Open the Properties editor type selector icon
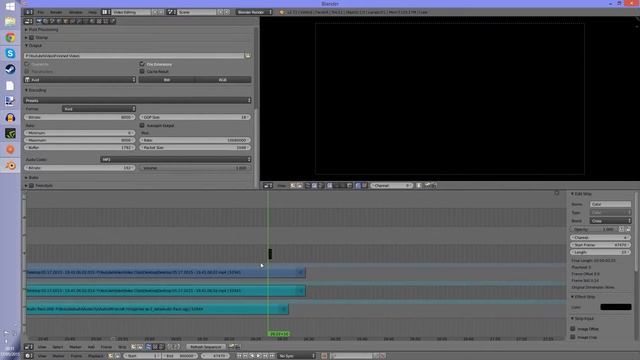This screenshot has width=640, height=360. [x=28, y=21]
